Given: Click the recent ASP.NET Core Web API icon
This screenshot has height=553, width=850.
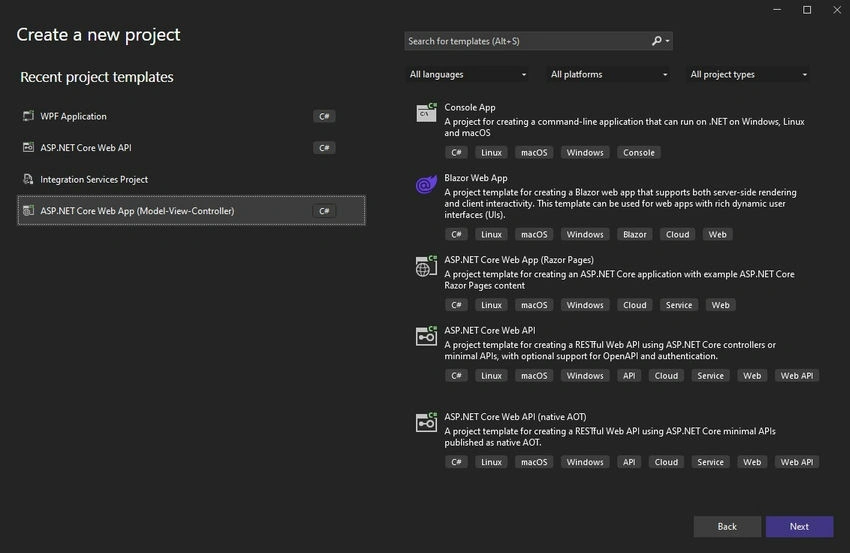Looking at the screenshot, I should click(x=28, y=147).
